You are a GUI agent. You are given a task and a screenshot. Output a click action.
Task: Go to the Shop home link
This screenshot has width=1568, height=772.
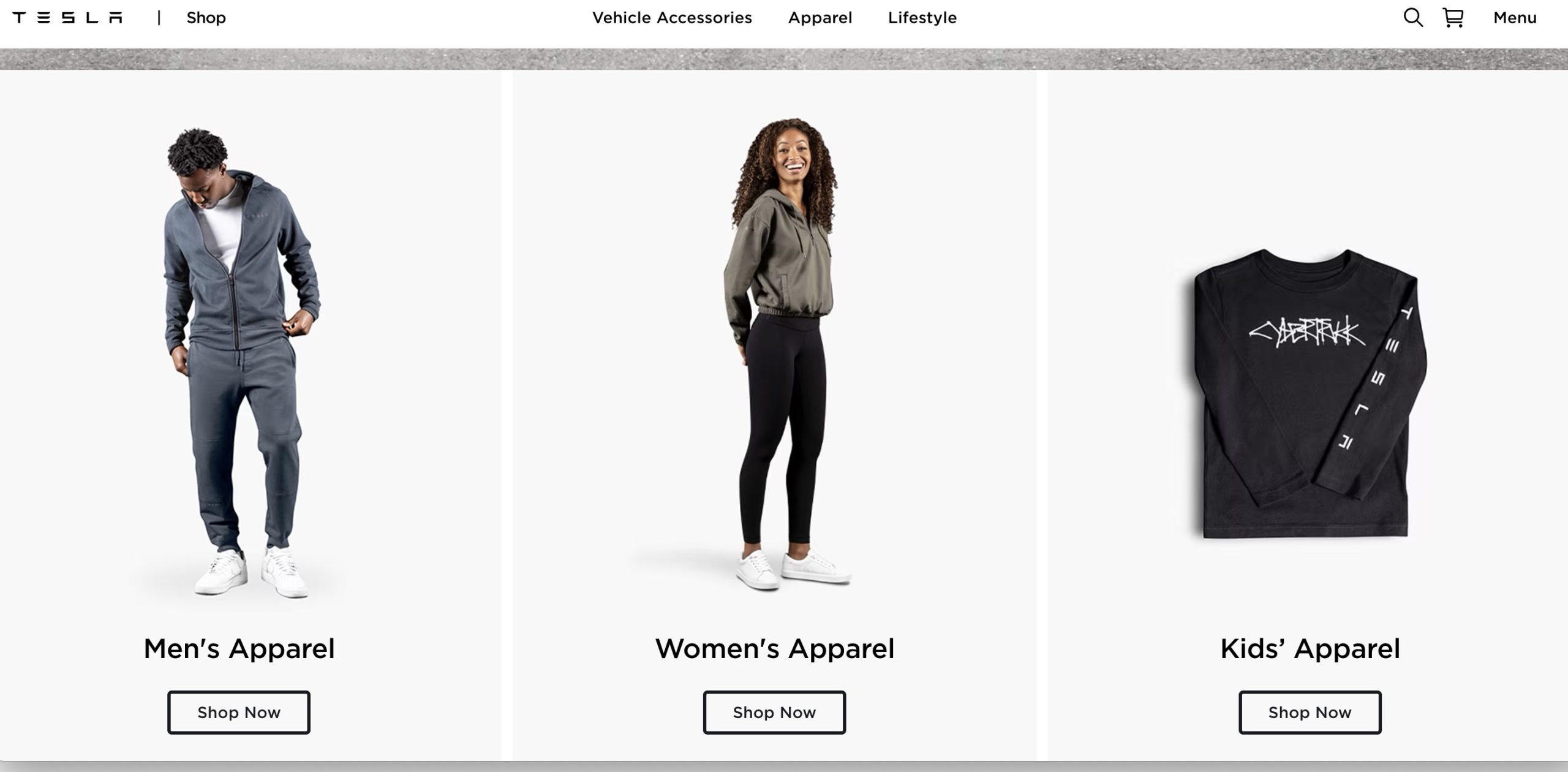(x=206, y=18)
